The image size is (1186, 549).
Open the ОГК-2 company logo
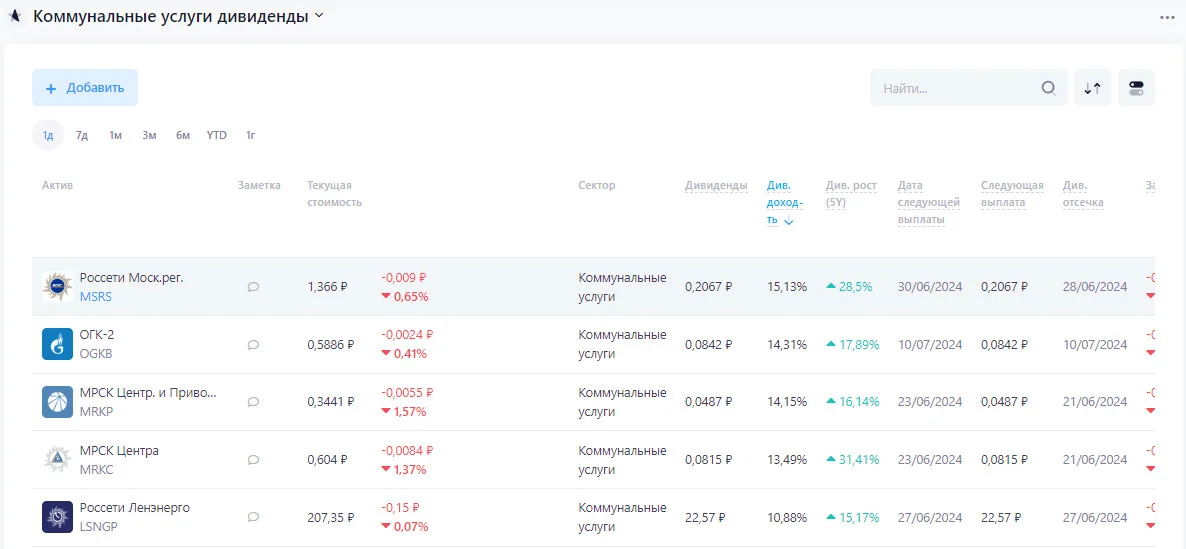click(57, 344)
